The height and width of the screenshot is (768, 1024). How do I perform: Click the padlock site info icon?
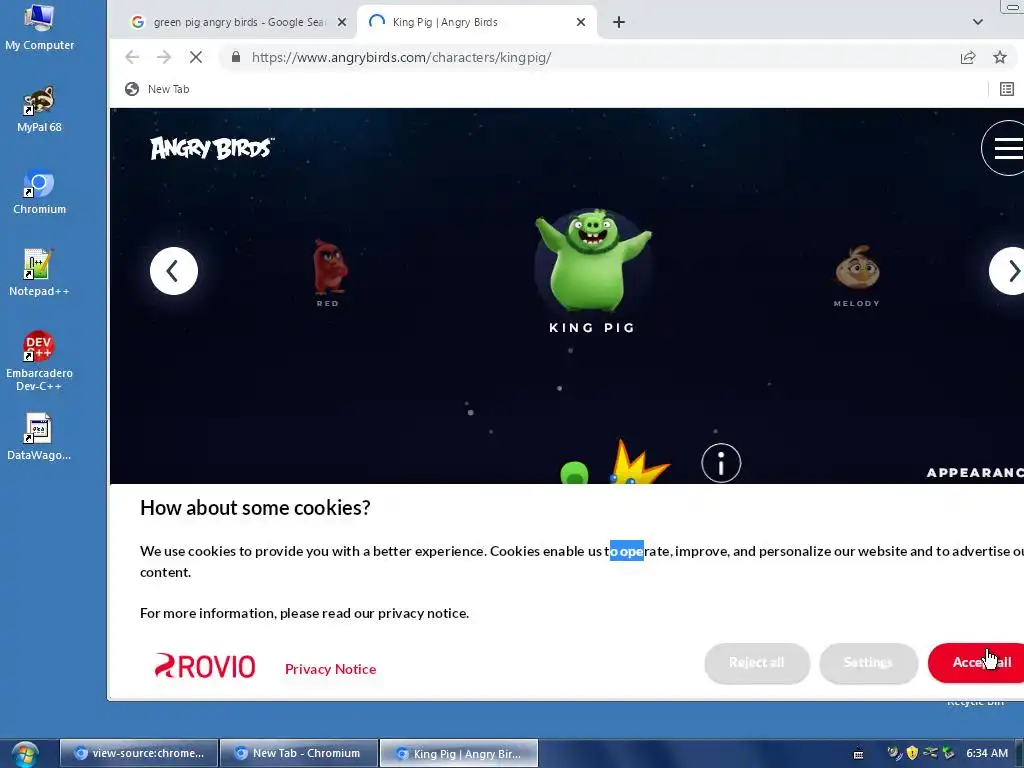point(236,57)
